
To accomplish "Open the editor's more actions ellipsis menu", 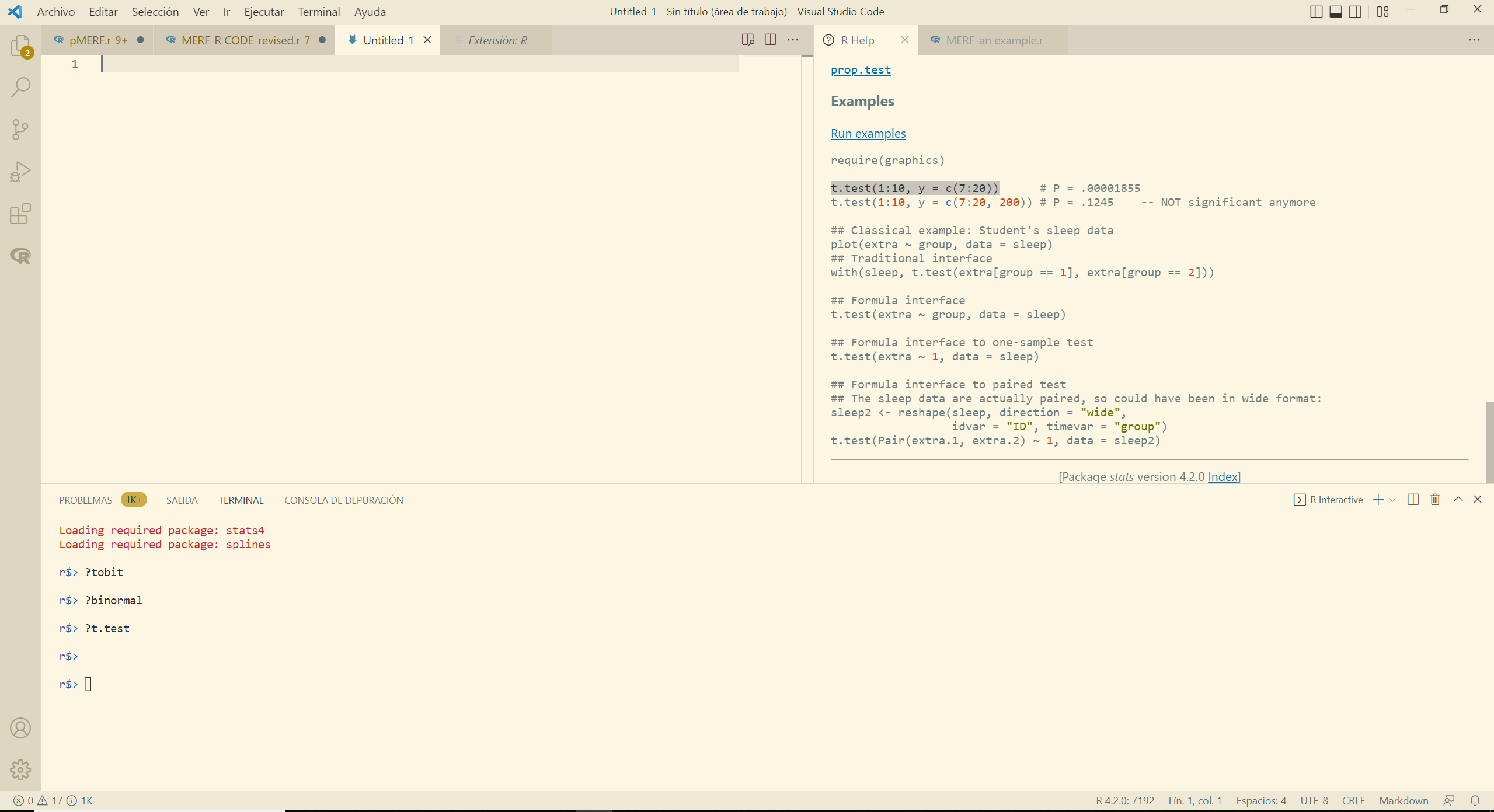I will point(792,40).
